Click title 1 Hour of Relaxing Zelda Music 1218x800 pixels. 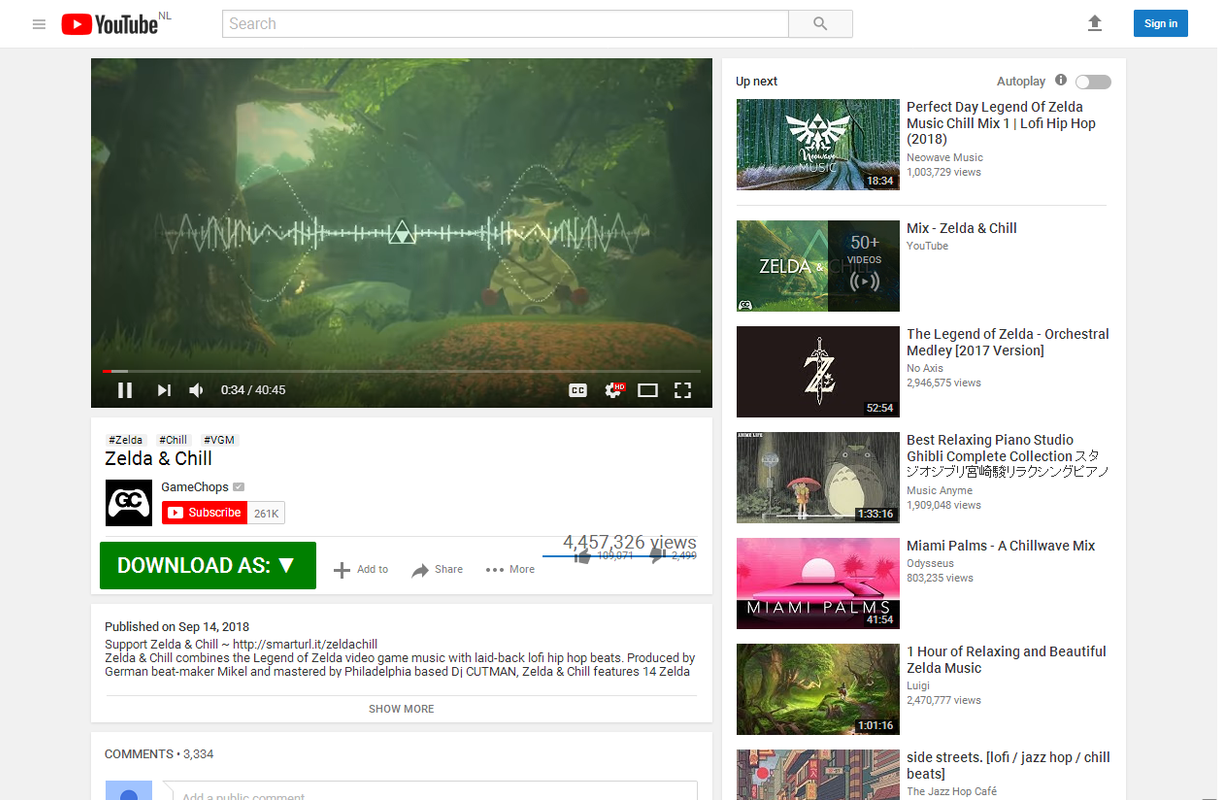coord(1006,660)
